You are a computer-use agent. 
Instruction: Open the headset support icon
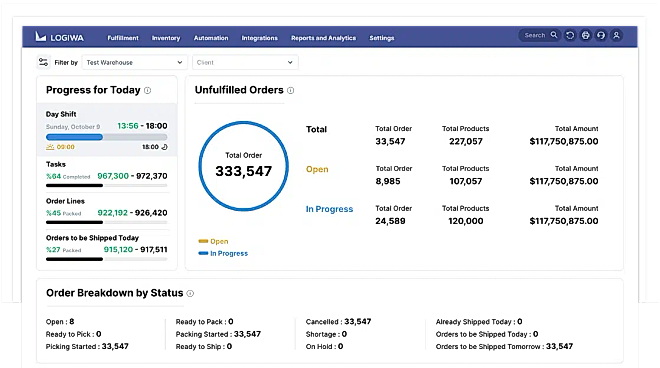(x=601, y=35)
